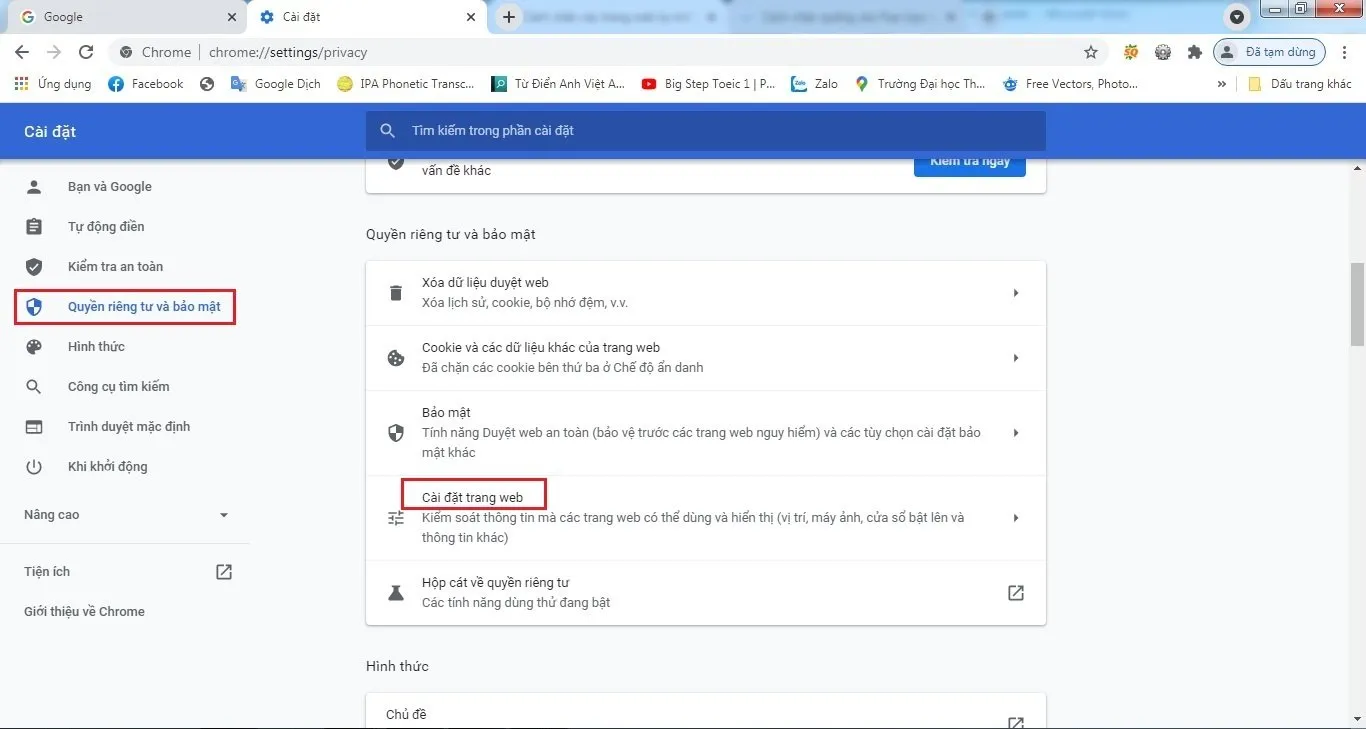
Task: Select Hình thức in the sidebar
Action: coord(96,347)
